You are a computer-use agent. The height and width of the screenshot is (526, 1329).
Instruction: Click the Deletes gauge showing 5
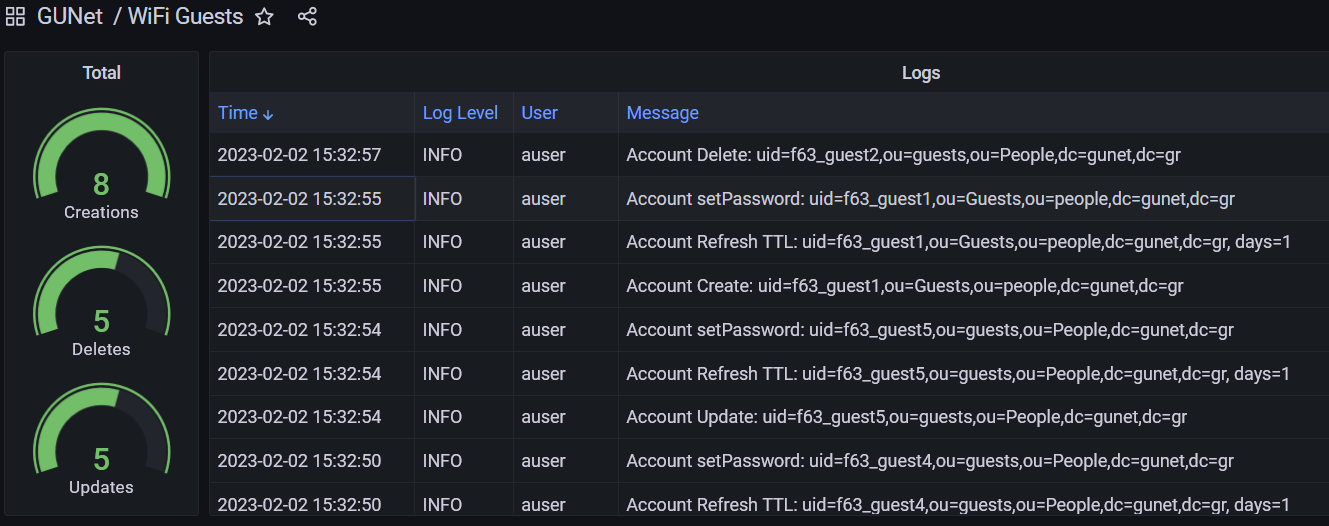click(101, 302)
